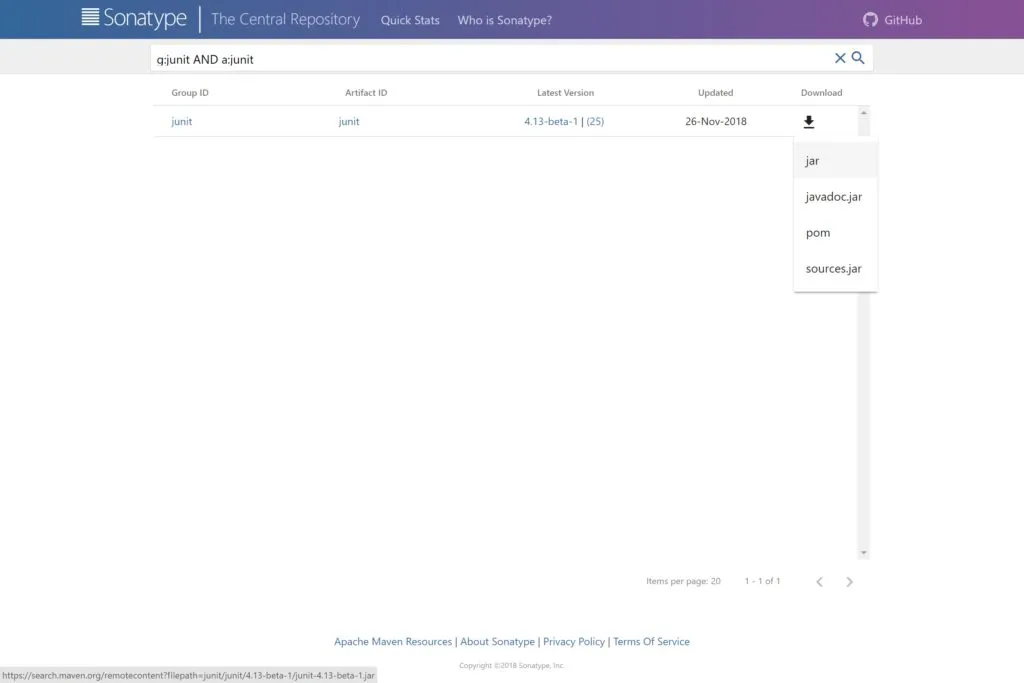Click the Sonatype logo
This screenshot has height=683, width=1024.
coord(134,18)
